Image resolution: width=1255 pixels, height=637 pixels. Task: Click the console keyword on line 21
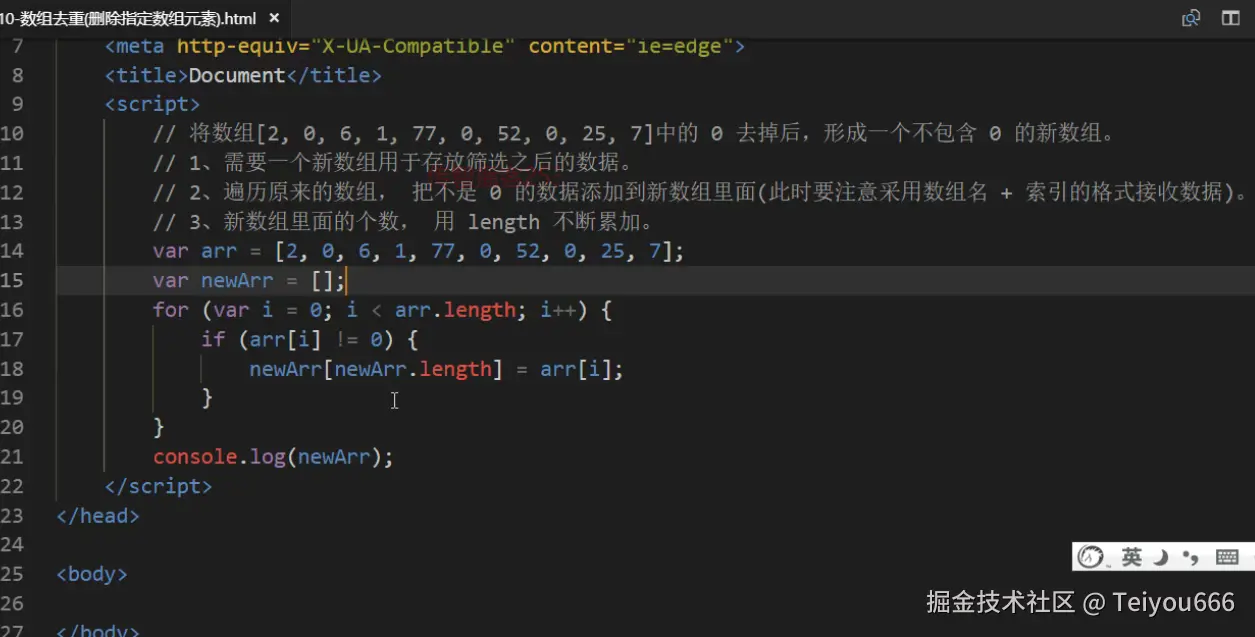(x=195, y=457)
